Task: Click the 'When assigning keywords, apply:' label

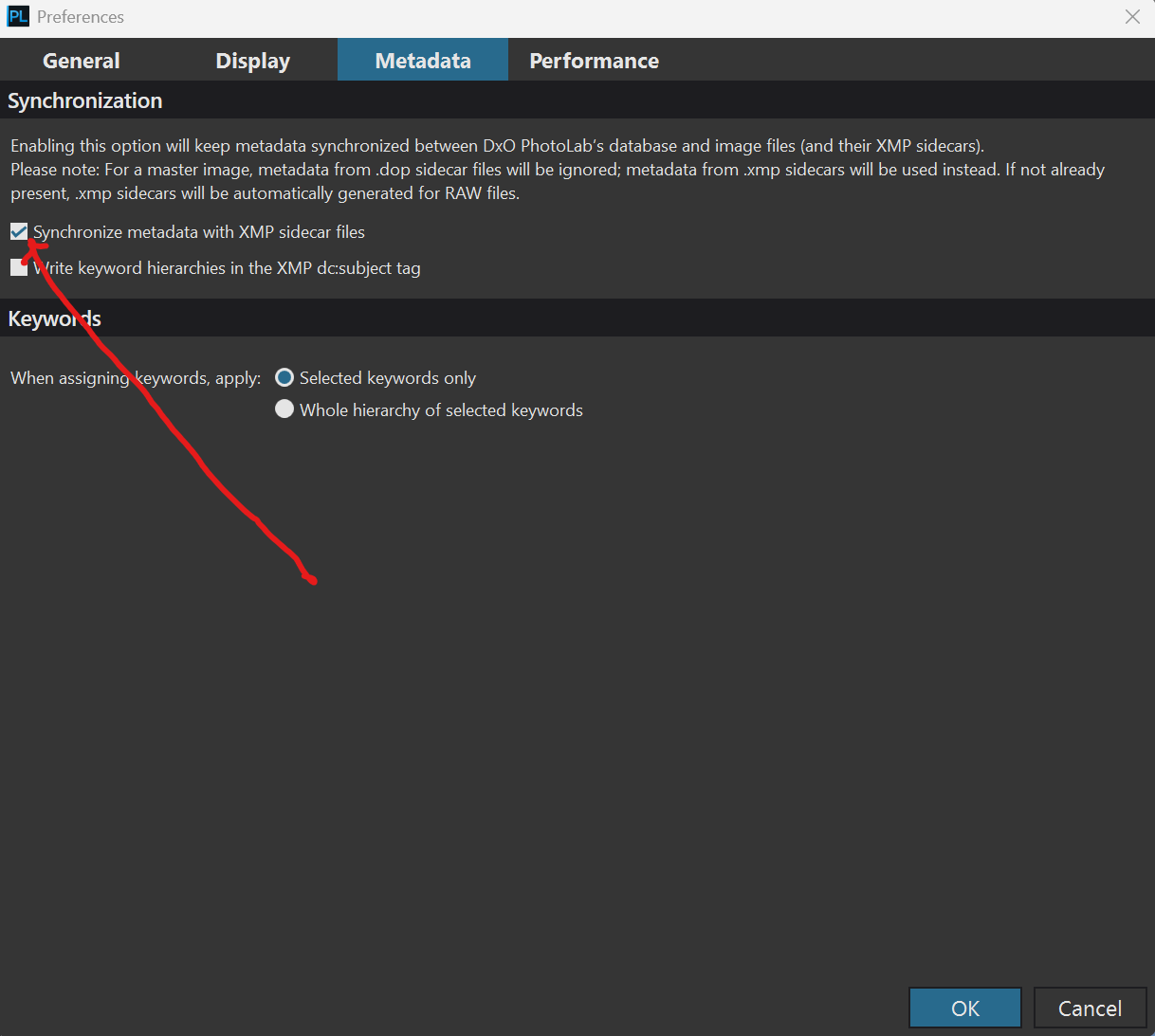Action: pyautogui.click(x=136, y=378)
